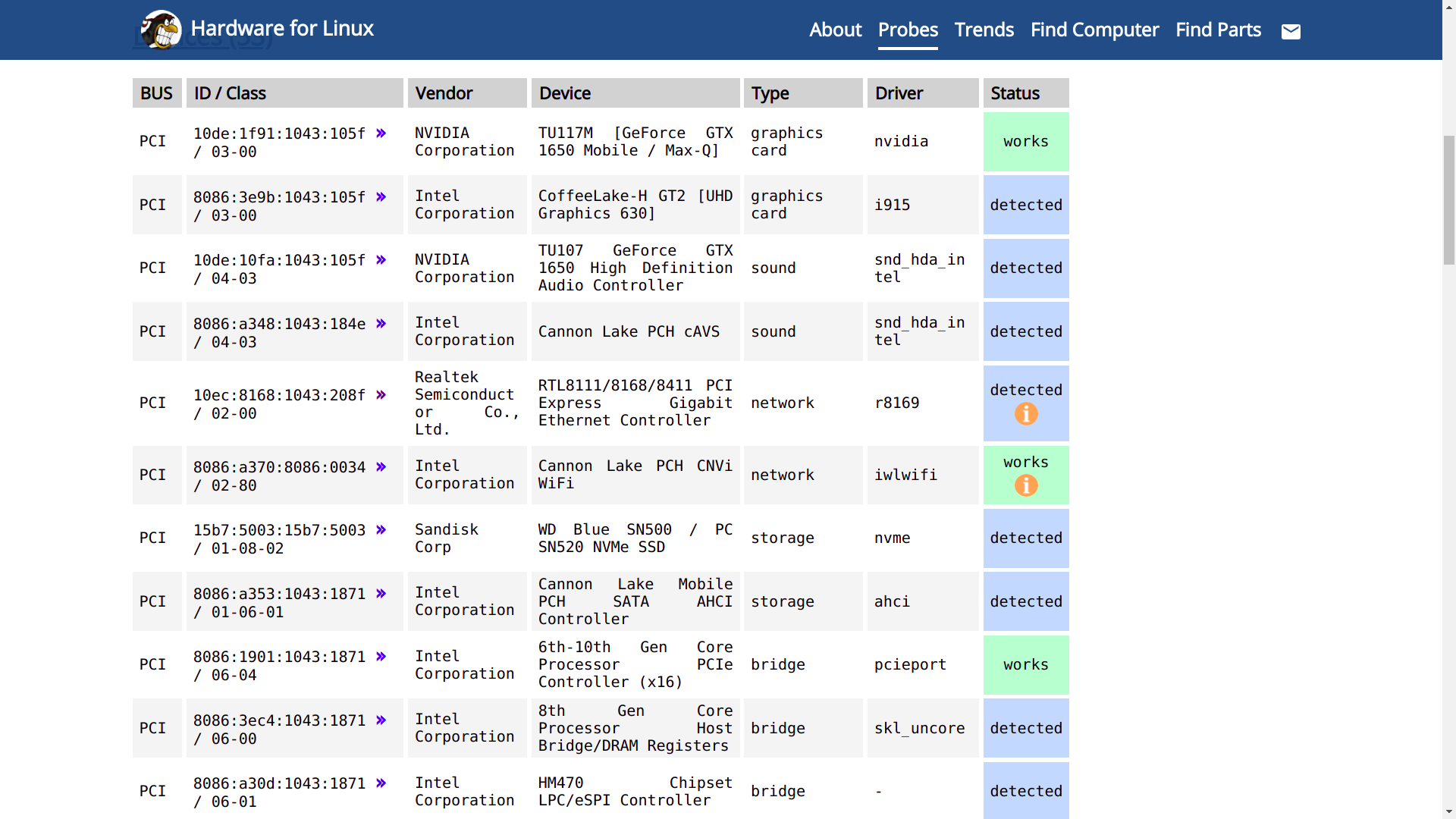Click the WD Blue SN500 NVMe SSD cell
The image size is (1456, 819).
(x=635, y=538)
